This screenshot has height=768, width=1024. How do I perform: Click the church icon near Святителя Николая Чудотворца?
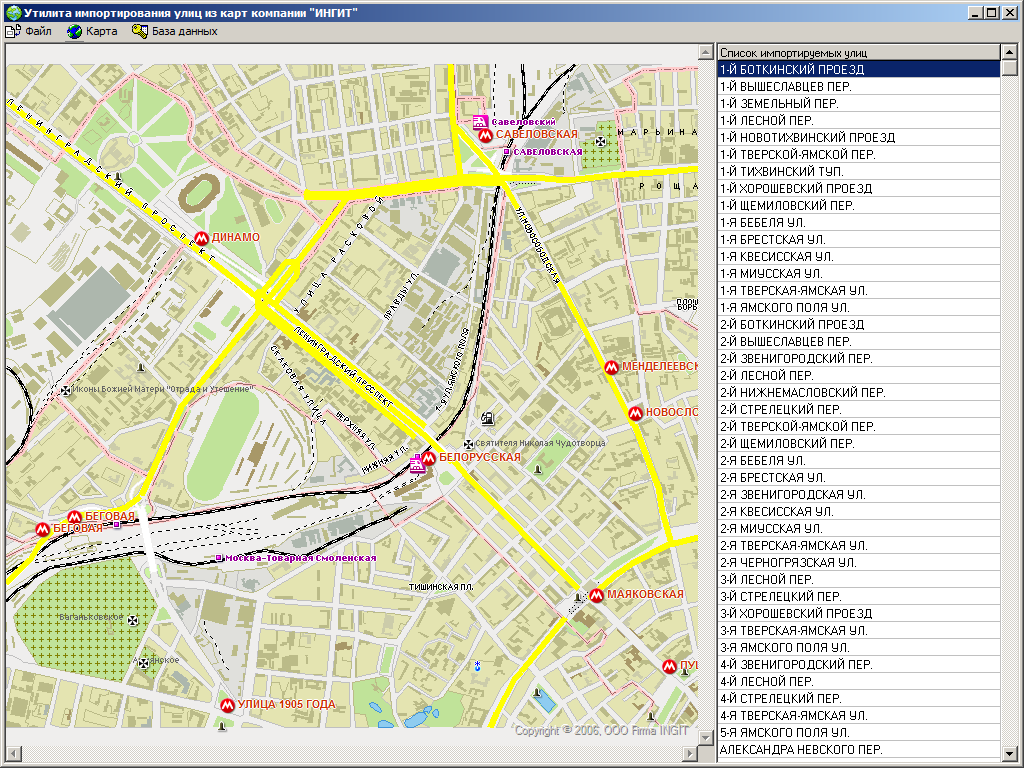click(467, 443)
